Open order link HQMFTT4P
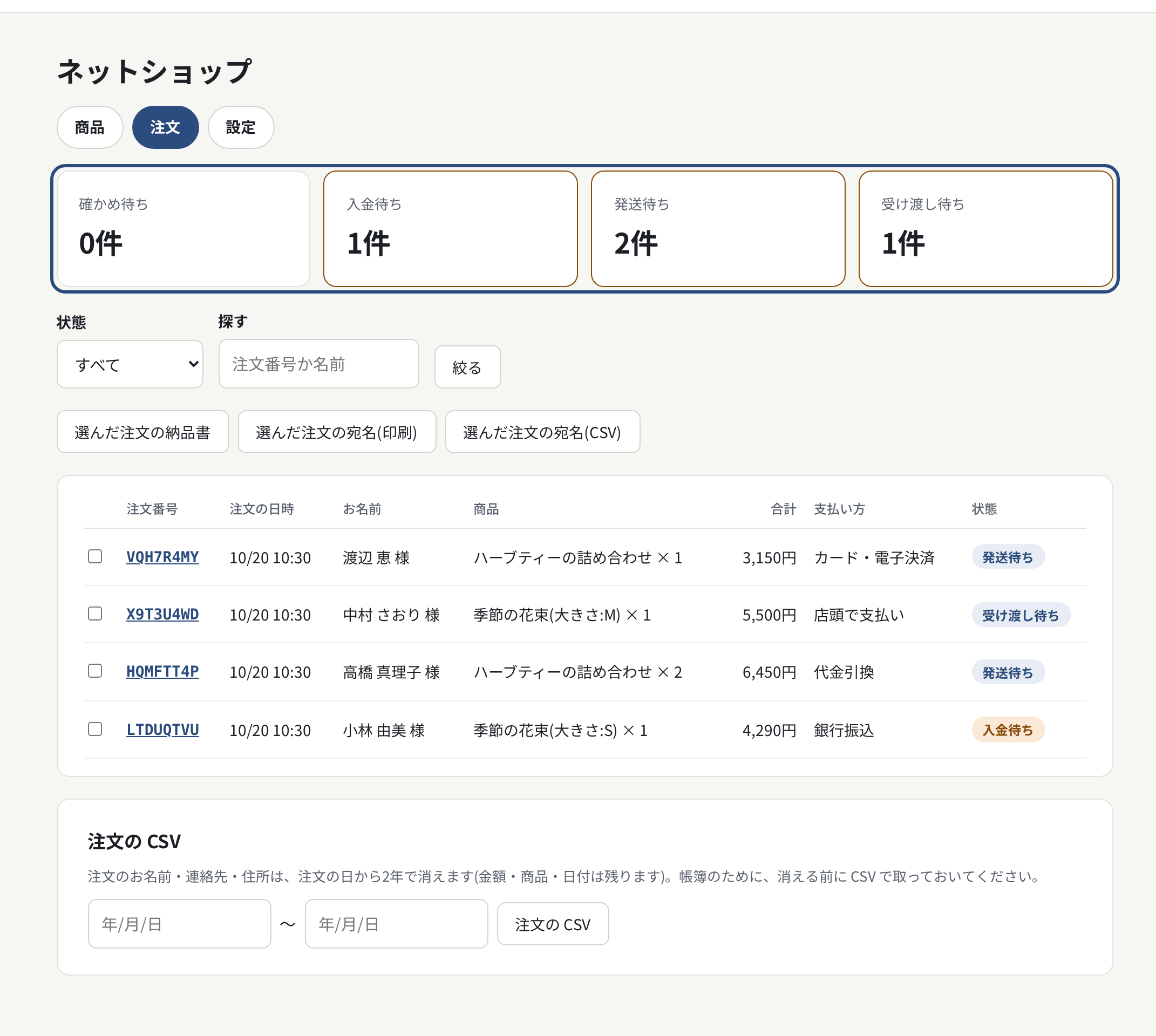 163,672
